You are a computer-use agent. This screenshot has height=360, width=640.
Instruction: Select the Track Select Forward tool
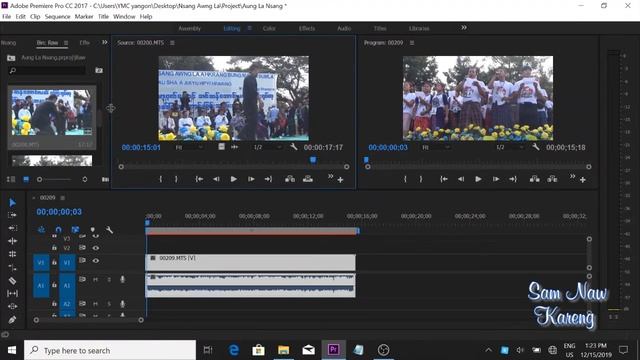tap(12, 215)
